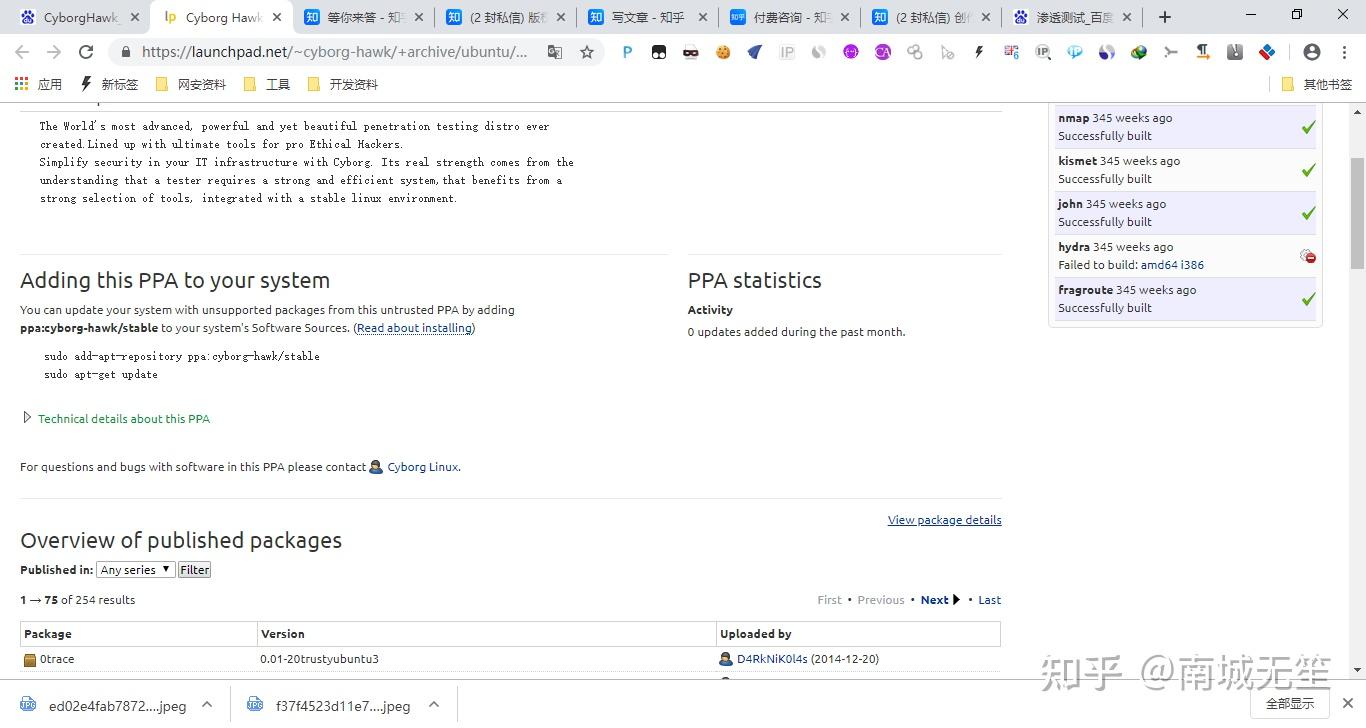Image resolution: width=1366 pixels, height=728 pixels.
Task: Click the Filter button
Action: pyautogui.click(x=195, y=570)
